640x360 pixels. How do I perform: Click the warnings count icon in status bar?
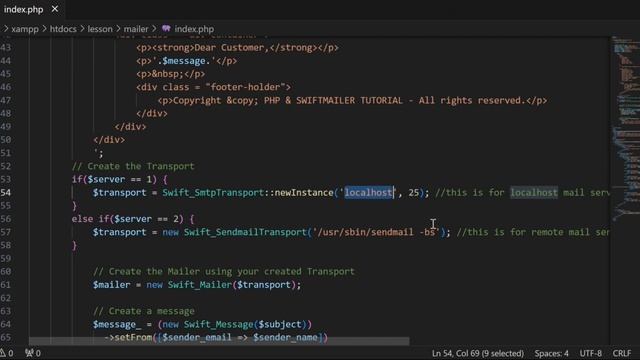coord(7,353)
